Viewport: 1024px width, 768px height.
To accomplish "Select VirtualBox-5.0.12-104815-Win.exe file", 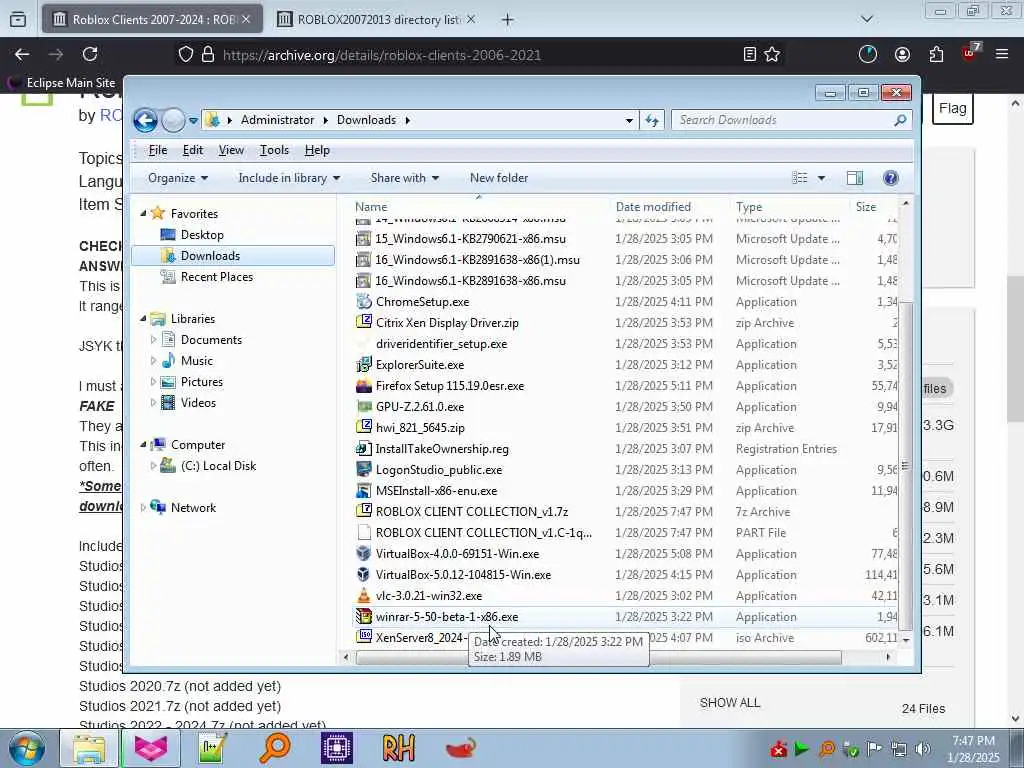I will coord(463,575).
